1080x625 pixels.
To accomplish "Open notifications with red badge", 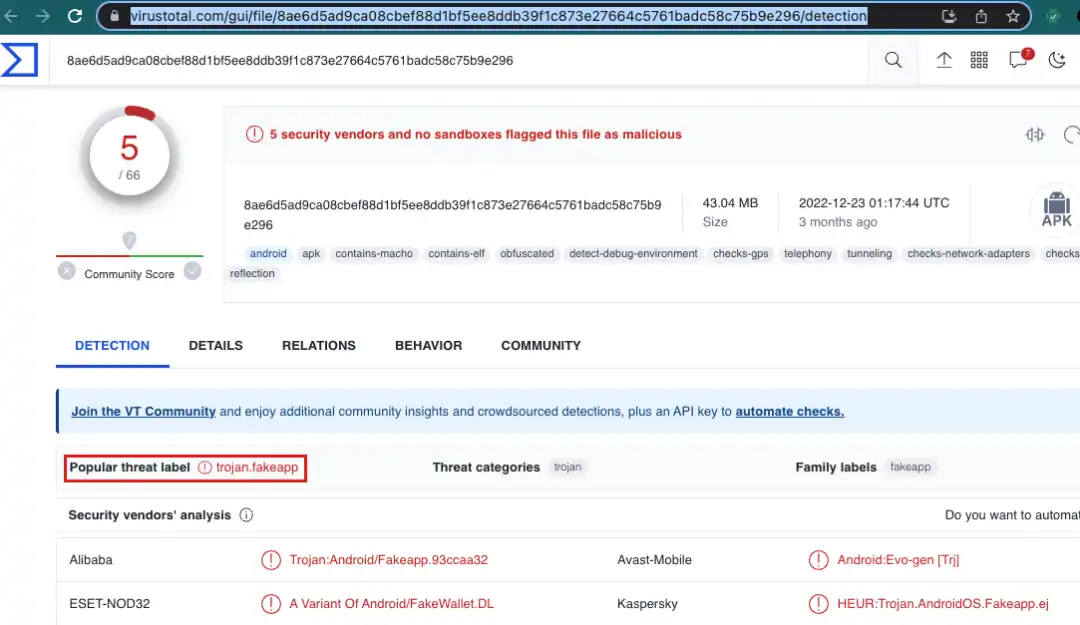I will [x=1018, y=60].
